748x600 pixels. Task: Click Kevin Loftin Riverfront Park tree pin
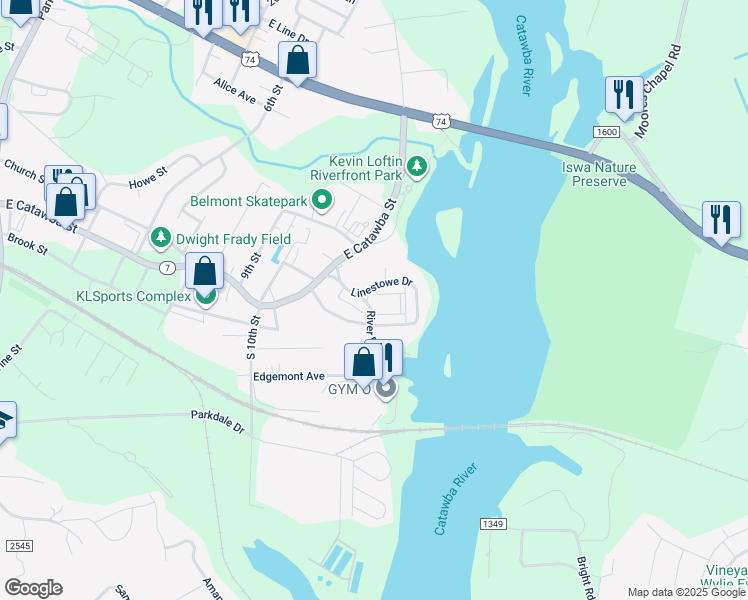point(417,166)
